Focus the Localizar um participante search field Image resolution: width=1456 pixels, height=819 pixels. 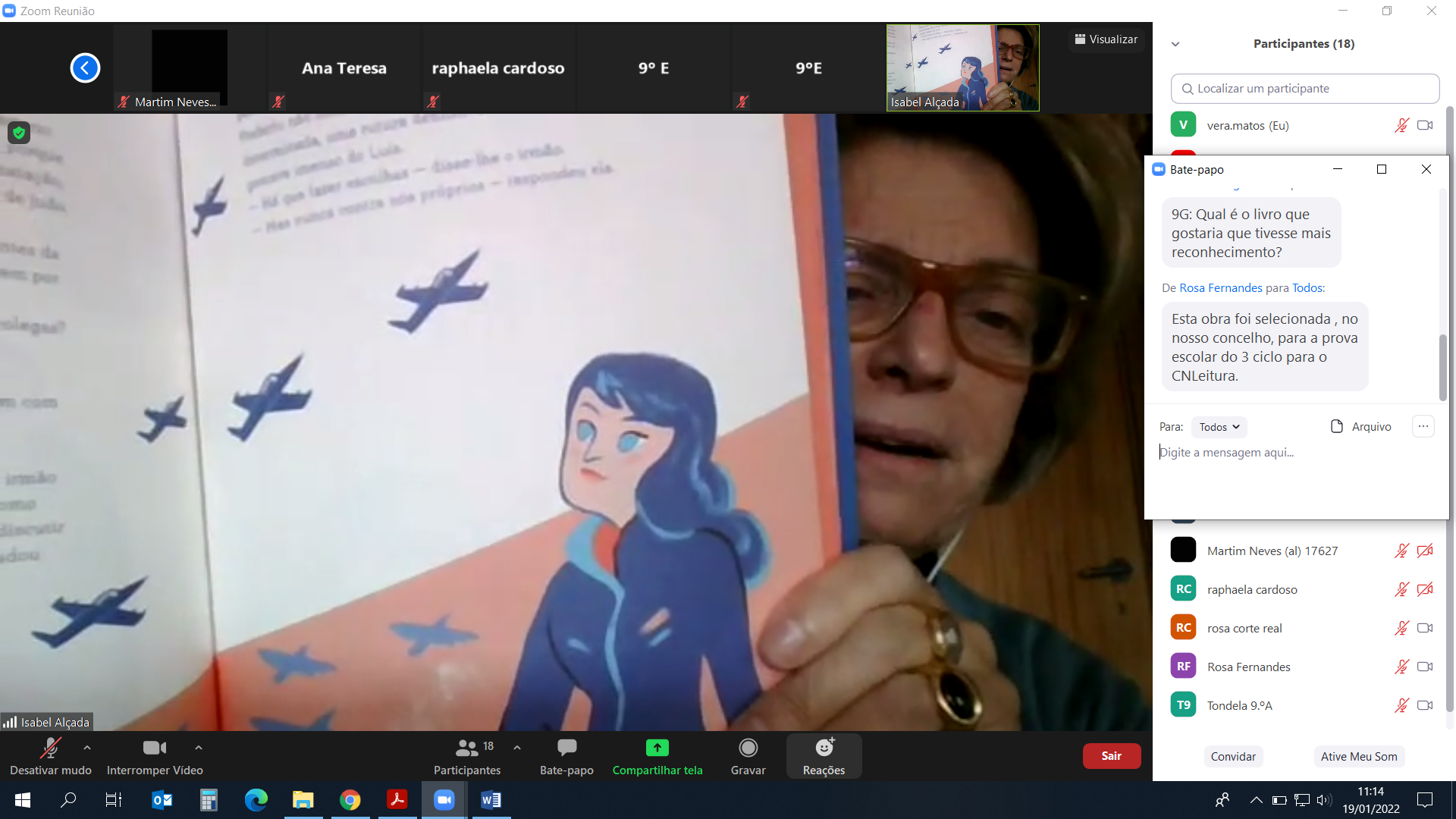coord(1305,89)
